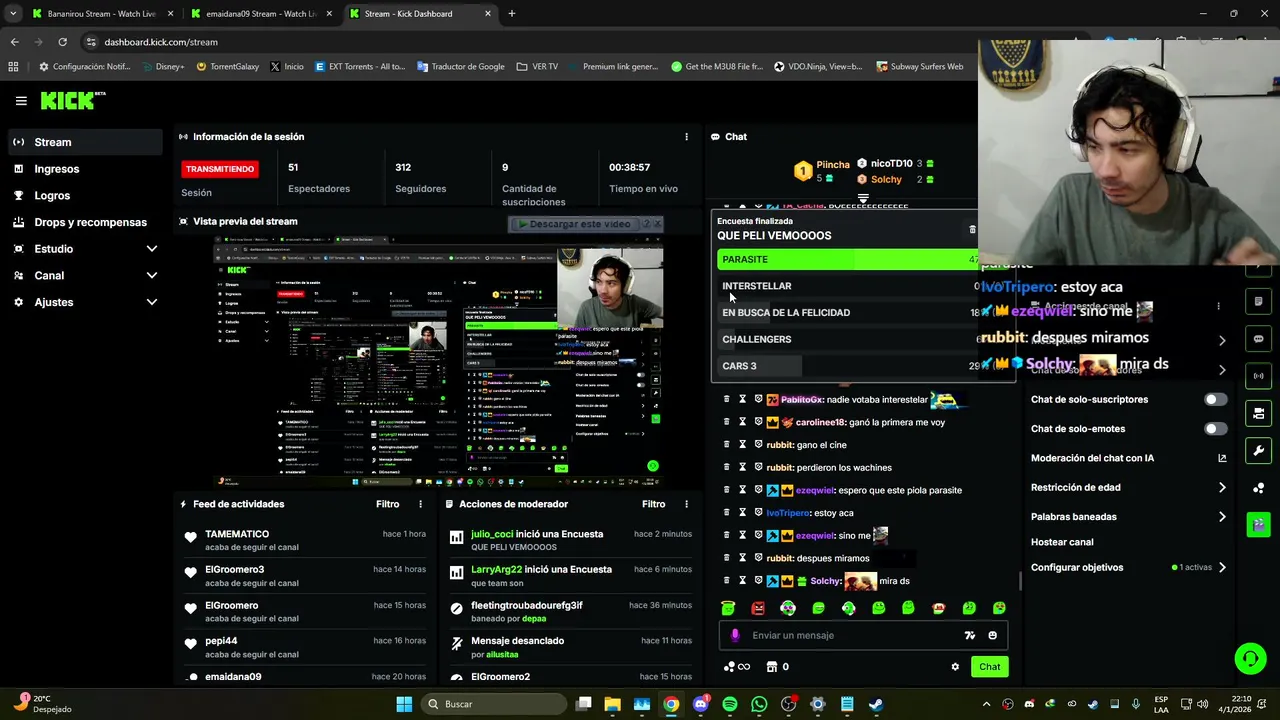Viewport: 1280px width, 720px height.
Task: Open session information three-dot menu
Action: 686,137
